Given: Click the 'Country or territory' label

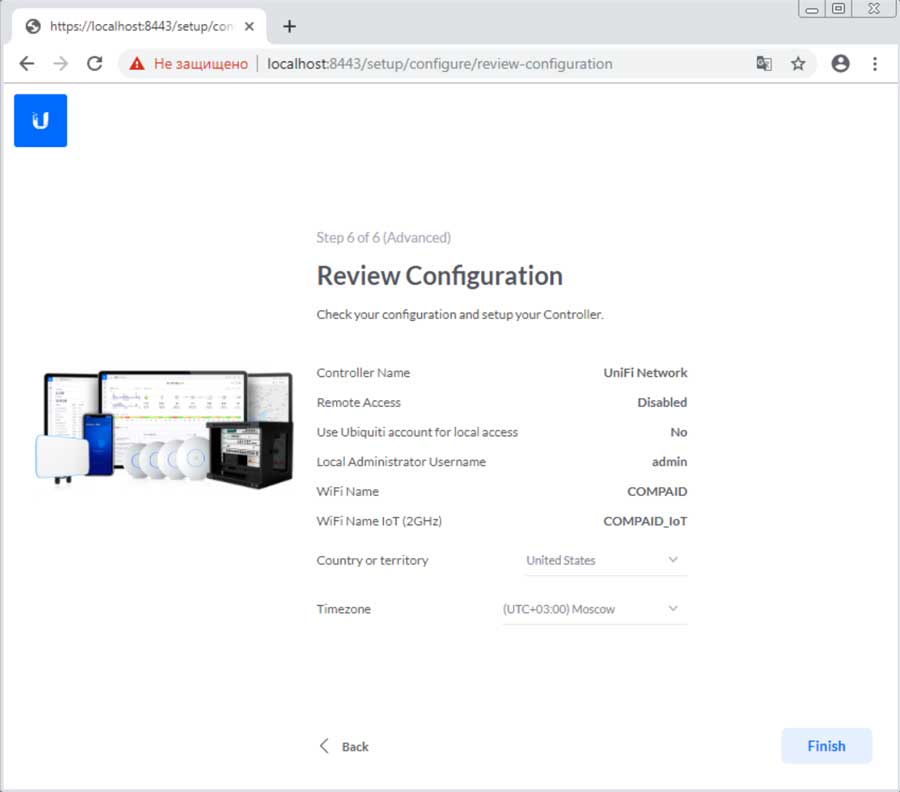Looking at the screenshot, I should 373,560.
